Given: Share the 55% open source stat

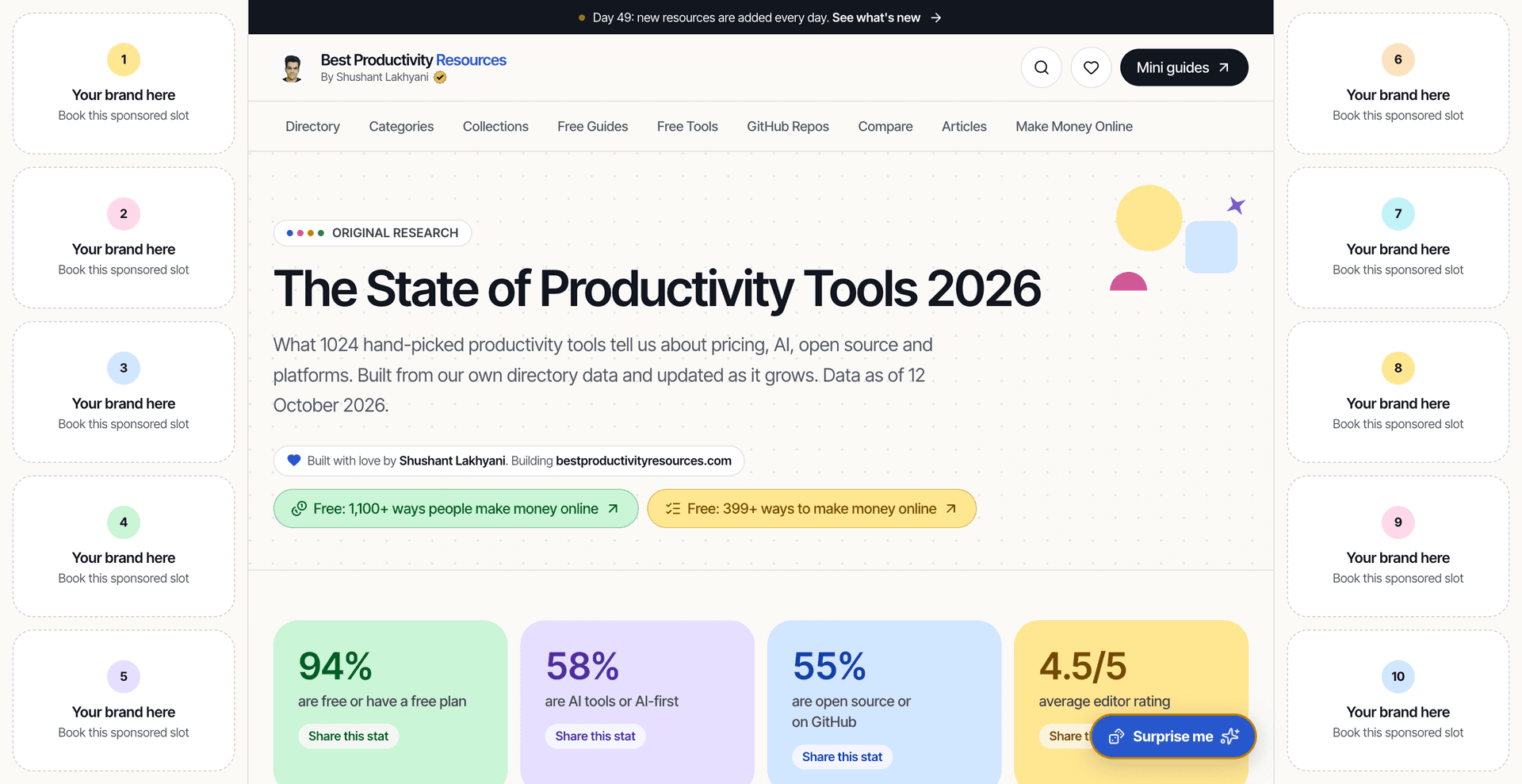Looking at the screenshot, I should (x=842, y=757).
